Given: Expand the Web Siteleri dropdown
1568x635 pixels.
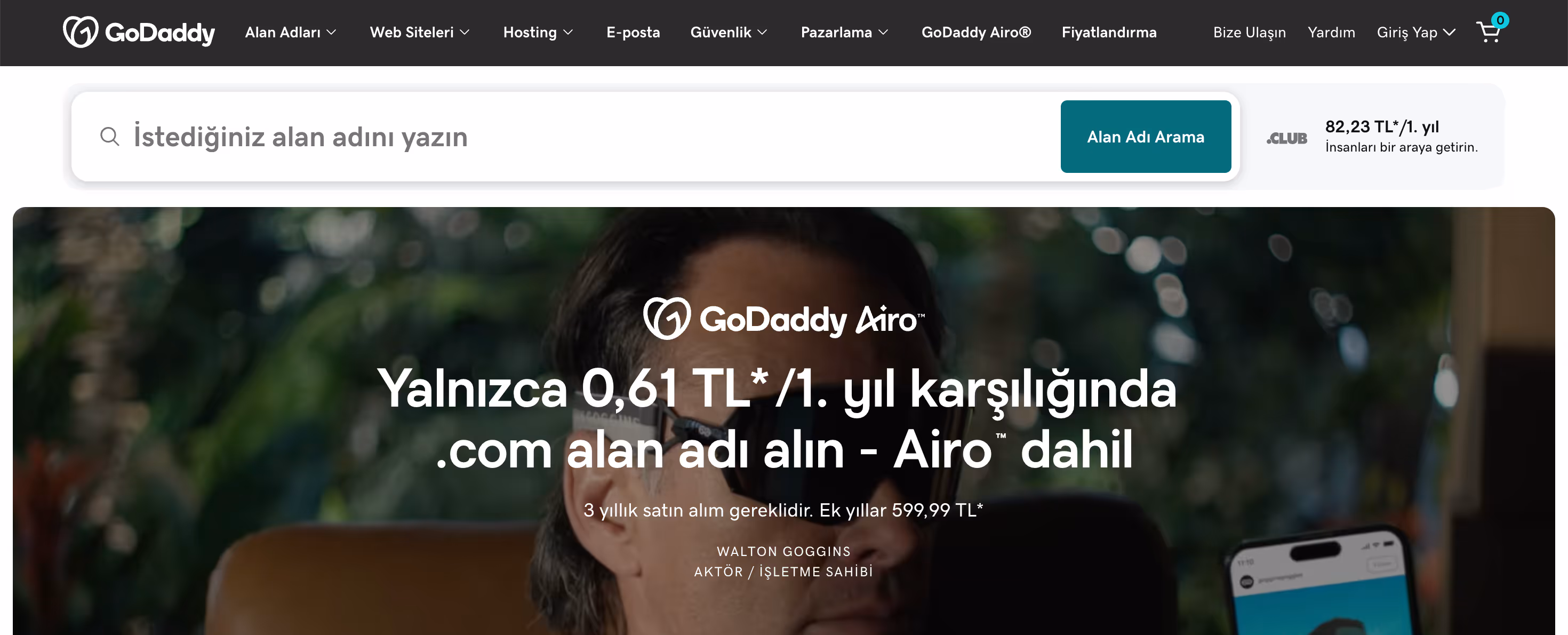Looking at the screenshot, I should [x=419, y=32].
